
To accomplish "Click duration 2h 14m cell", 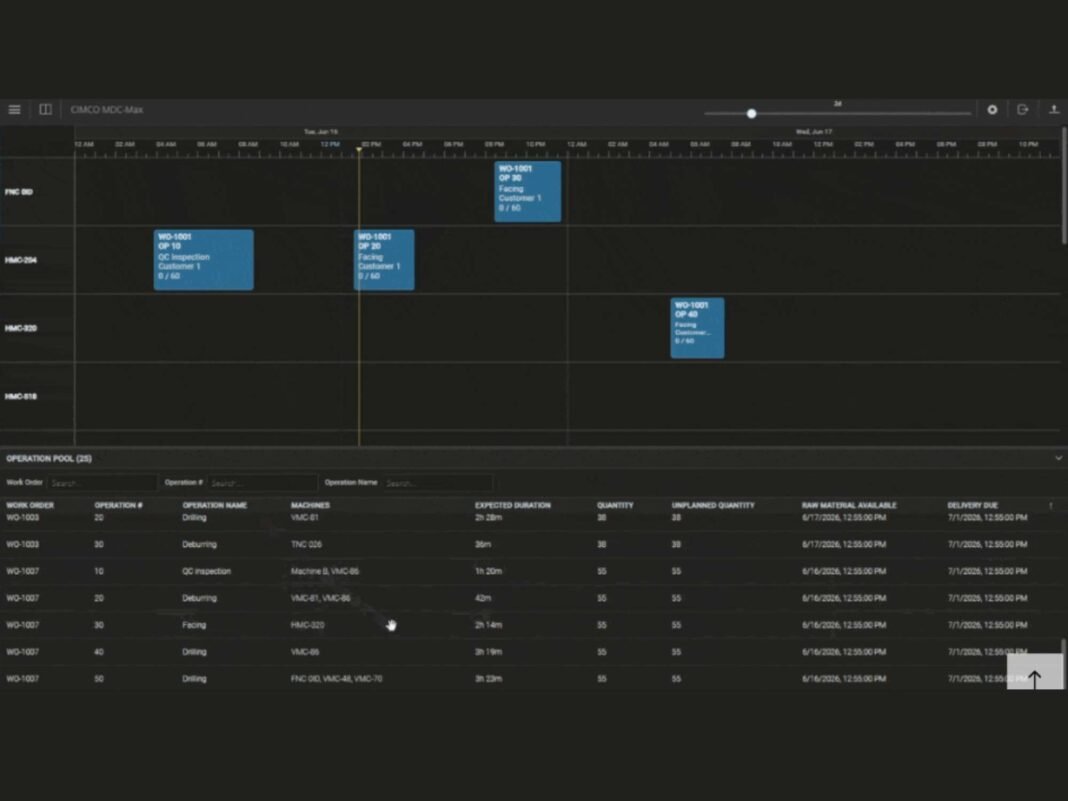I will [x=488, y=625].
